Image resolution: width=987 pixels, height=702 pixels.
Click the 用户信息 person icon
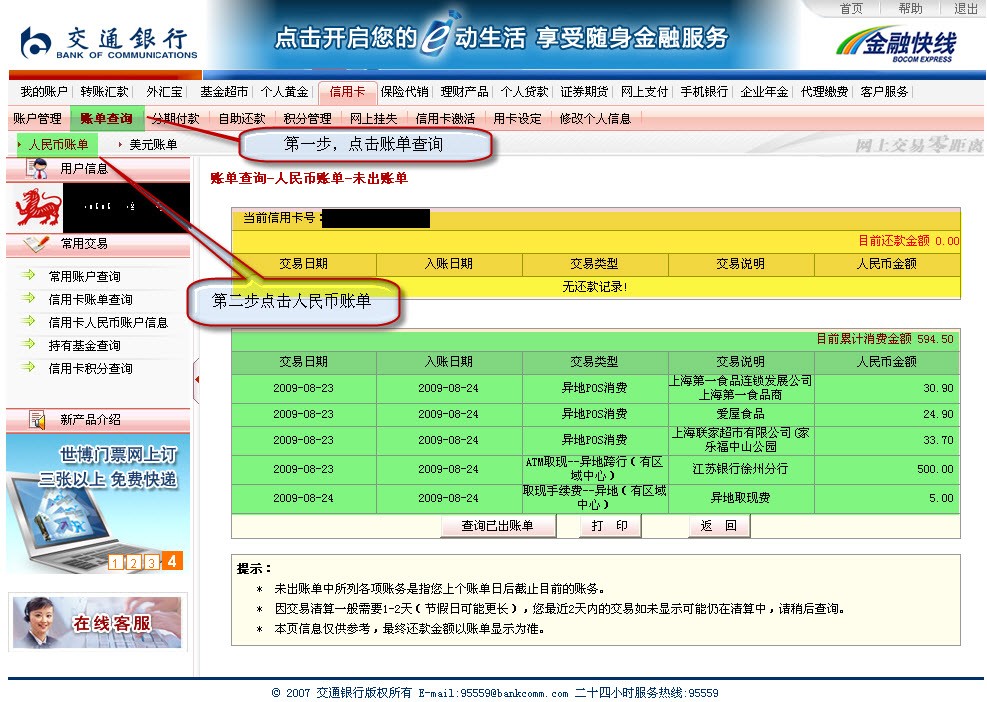tap(37, 169)
